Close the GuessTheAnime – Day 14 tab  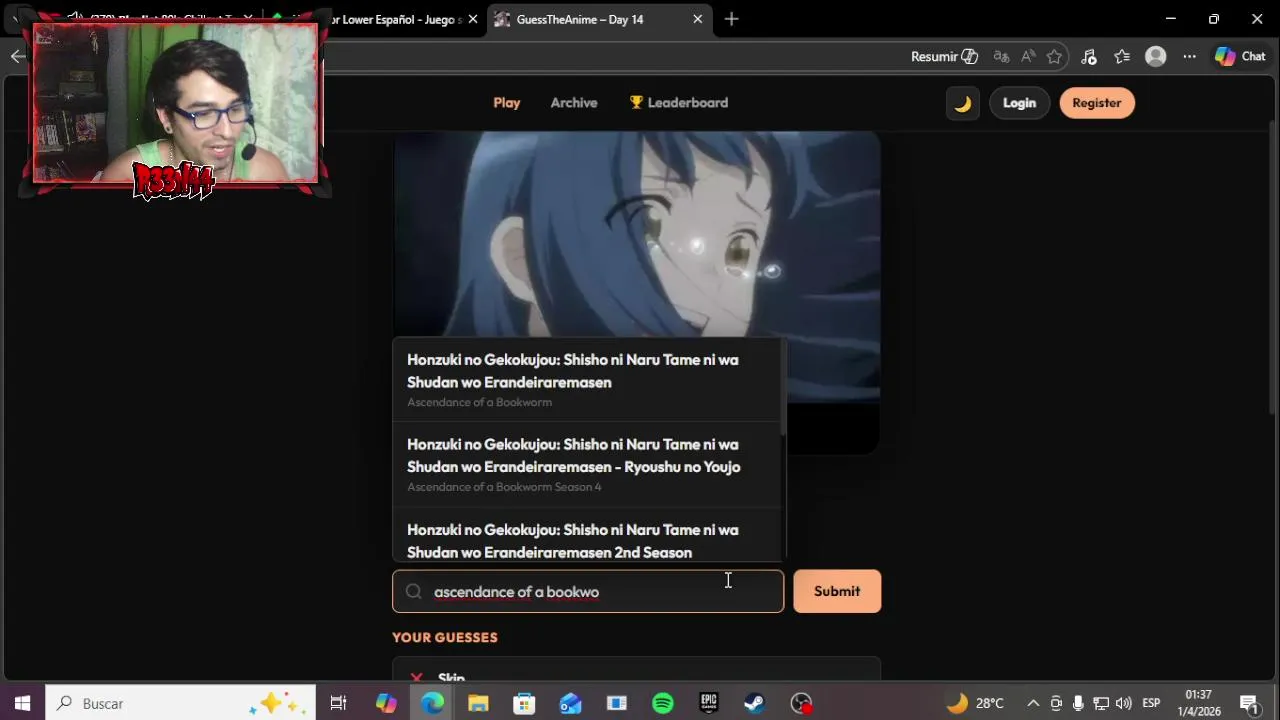(697, 19)
